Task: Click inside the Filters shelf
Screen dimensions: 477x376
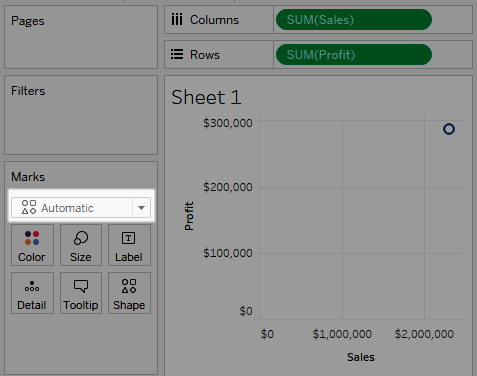Action: (81, 115)
